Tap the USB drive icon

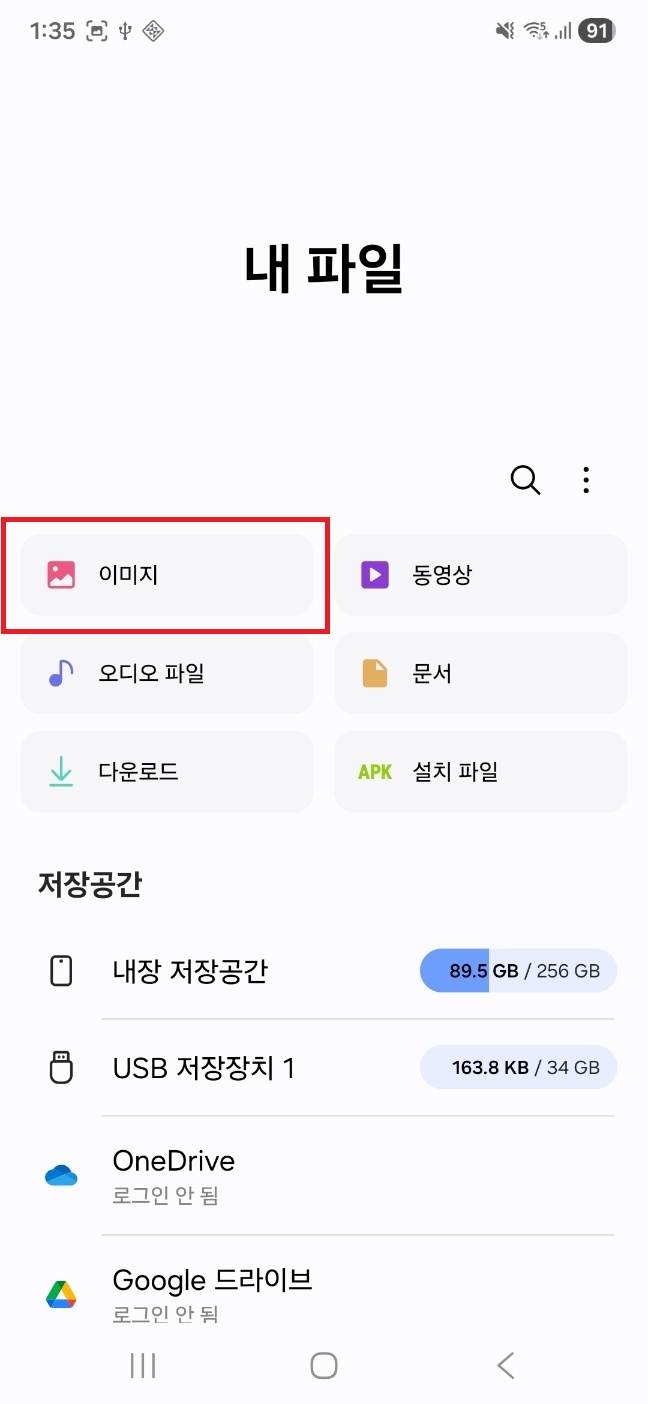click(61, 1068)
